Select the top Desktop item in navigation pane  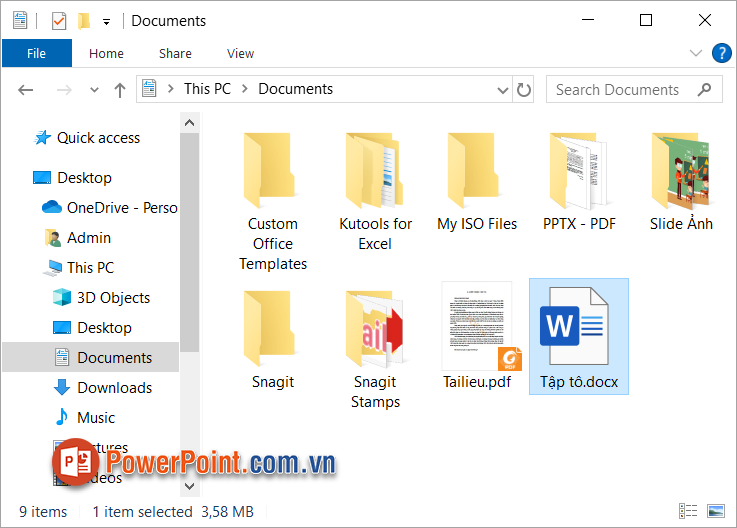pos(84,178)
